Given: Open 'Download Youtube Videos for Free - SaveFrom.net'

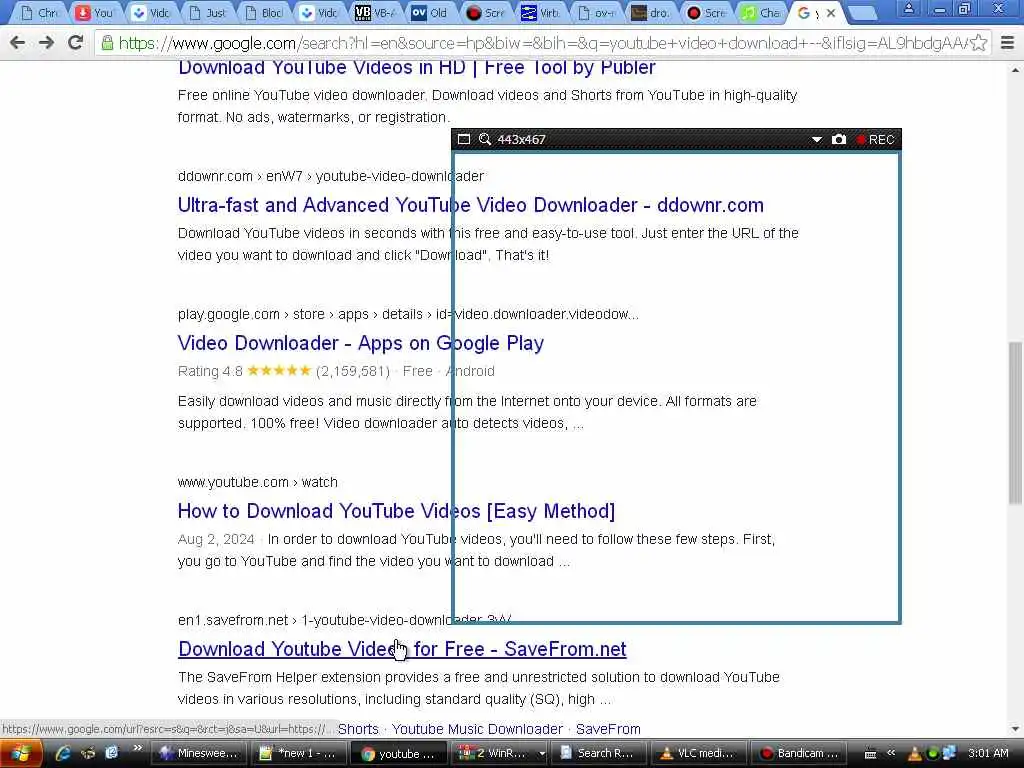Looking at the screenshot, I should point(402,648).
